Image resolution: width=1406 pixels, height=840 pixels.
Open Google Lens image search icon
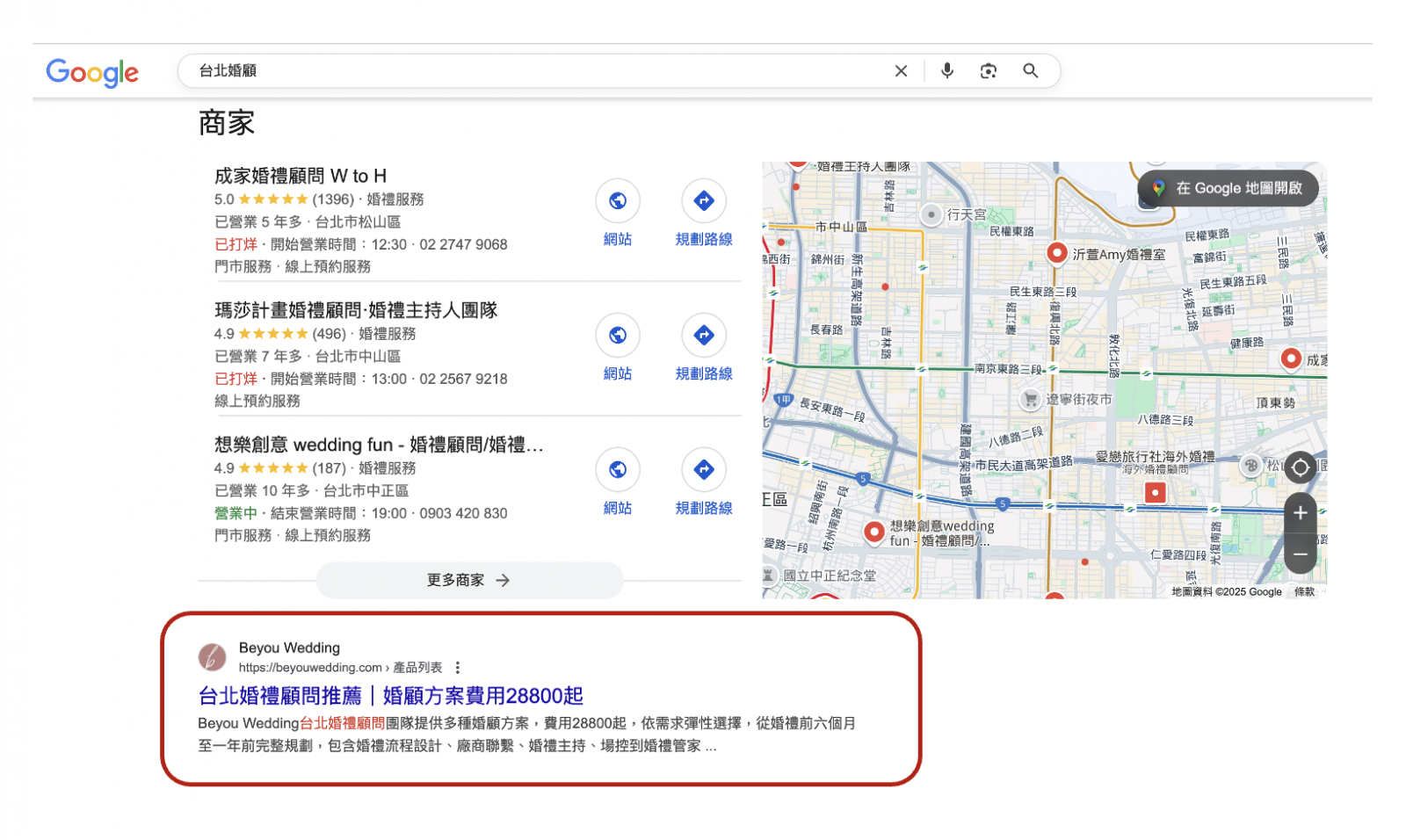[988, 71]
